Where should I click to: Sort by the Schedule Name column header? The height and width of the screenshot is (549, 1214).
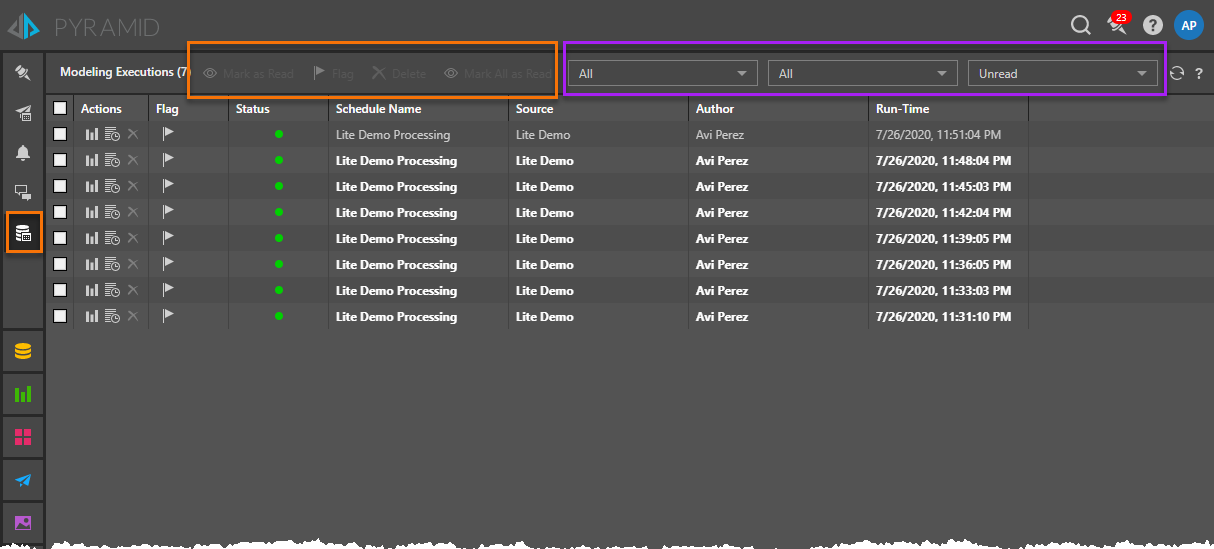379,109
